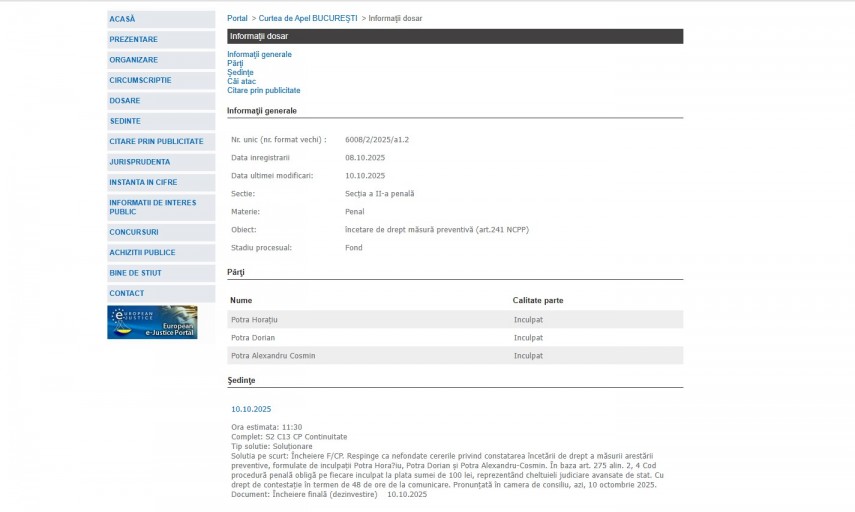Viewport: 855px width, 512px height.
Task: Click the Portal breadcrumb link
Action: [237, 18]
